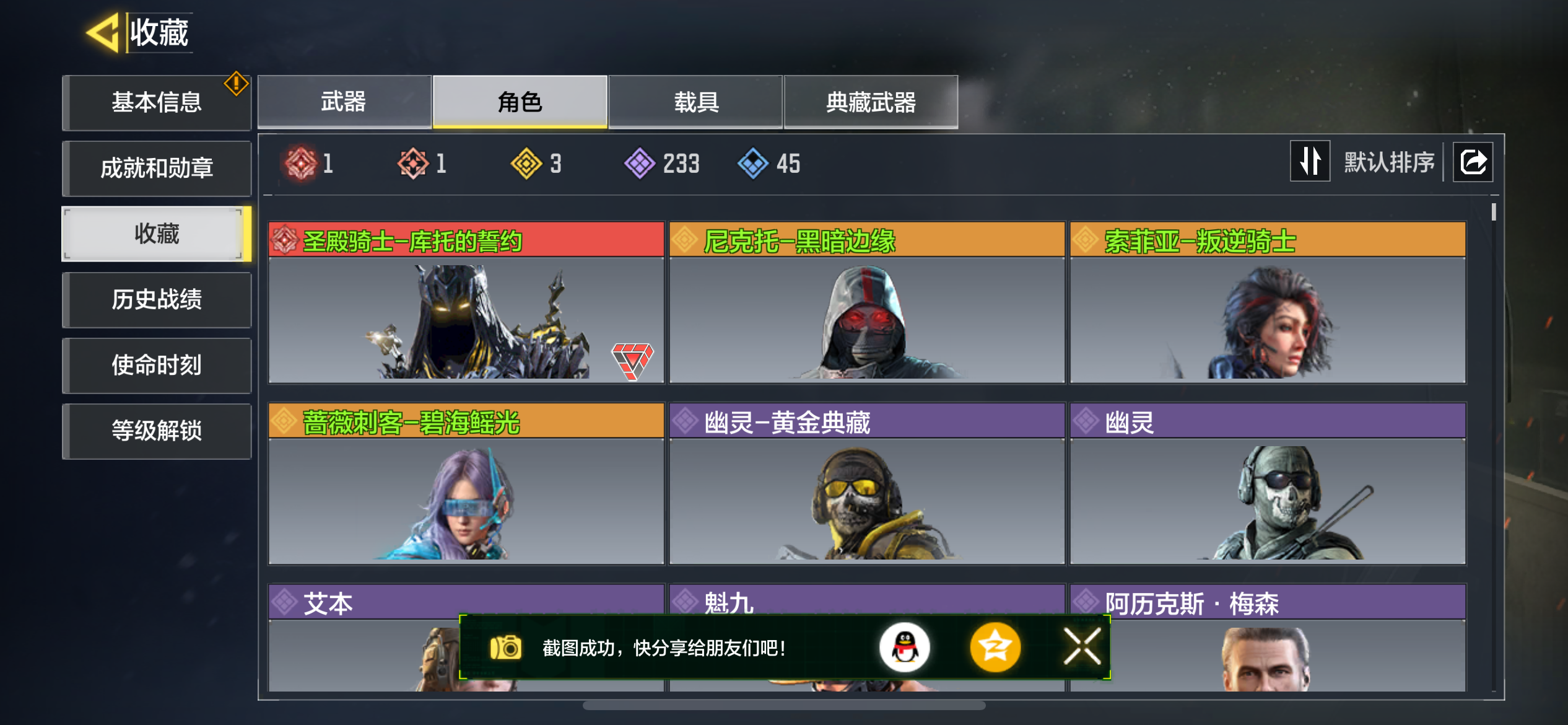
Task: Click the sort order arrows icon
Action: tap(1310, 162)
